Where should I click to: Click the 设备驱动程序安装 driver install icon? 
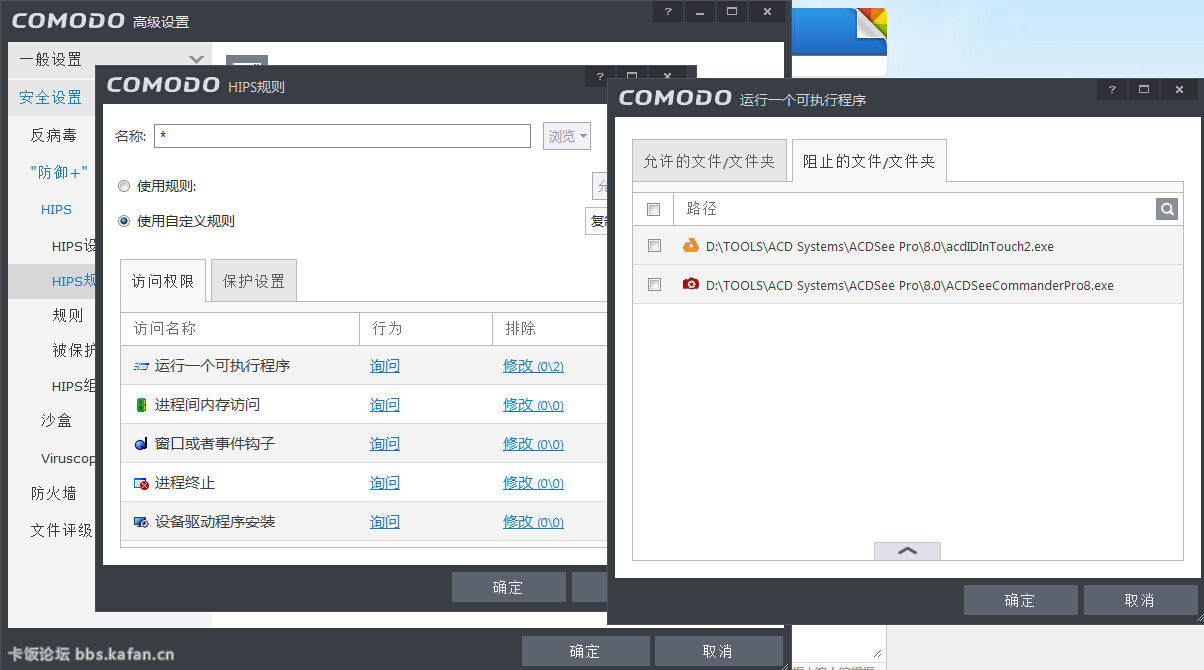click(x=140, y=521)
